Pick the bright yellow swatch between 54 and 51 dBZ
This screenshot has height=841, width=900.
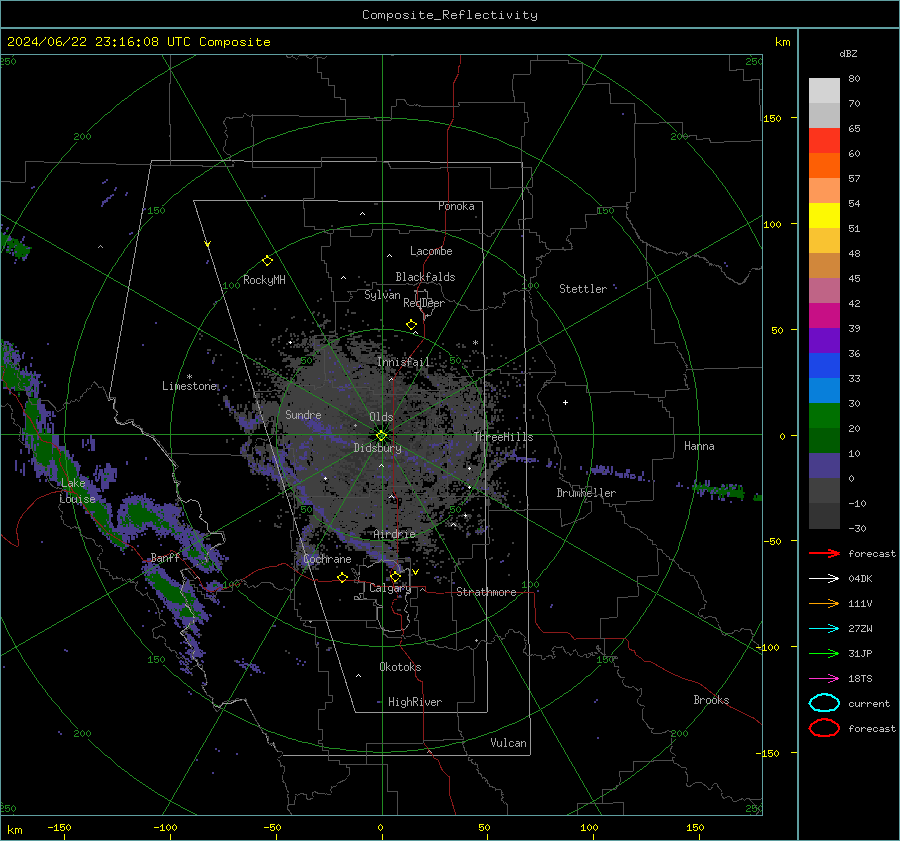pyautogui.click(x=824, y=216)
